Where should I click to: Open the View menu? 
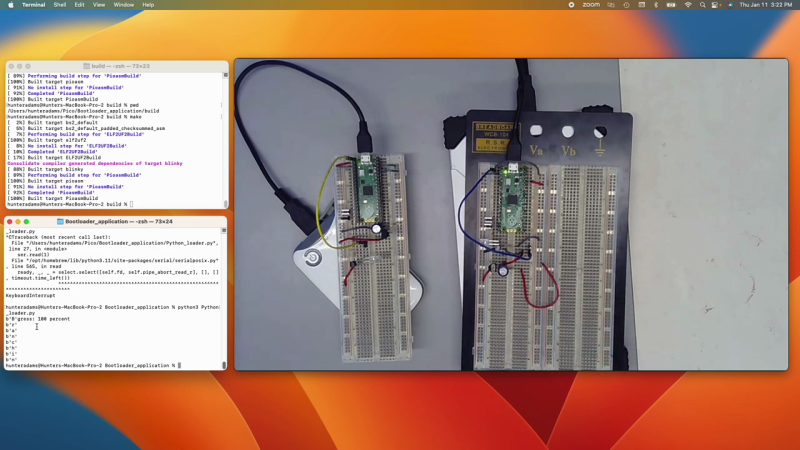pyautogui.click(x=99, y=5)
